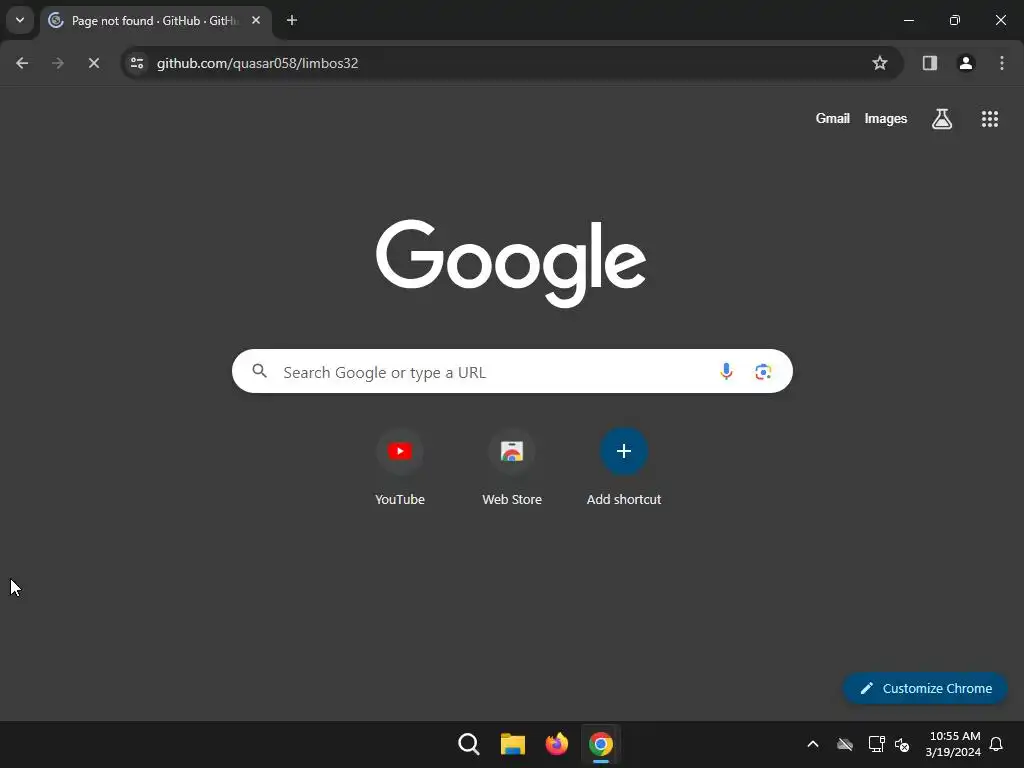Open the Chrome three-dot menu
The height and width of the screenshot is (768, 1024).
pos(1002,63)
